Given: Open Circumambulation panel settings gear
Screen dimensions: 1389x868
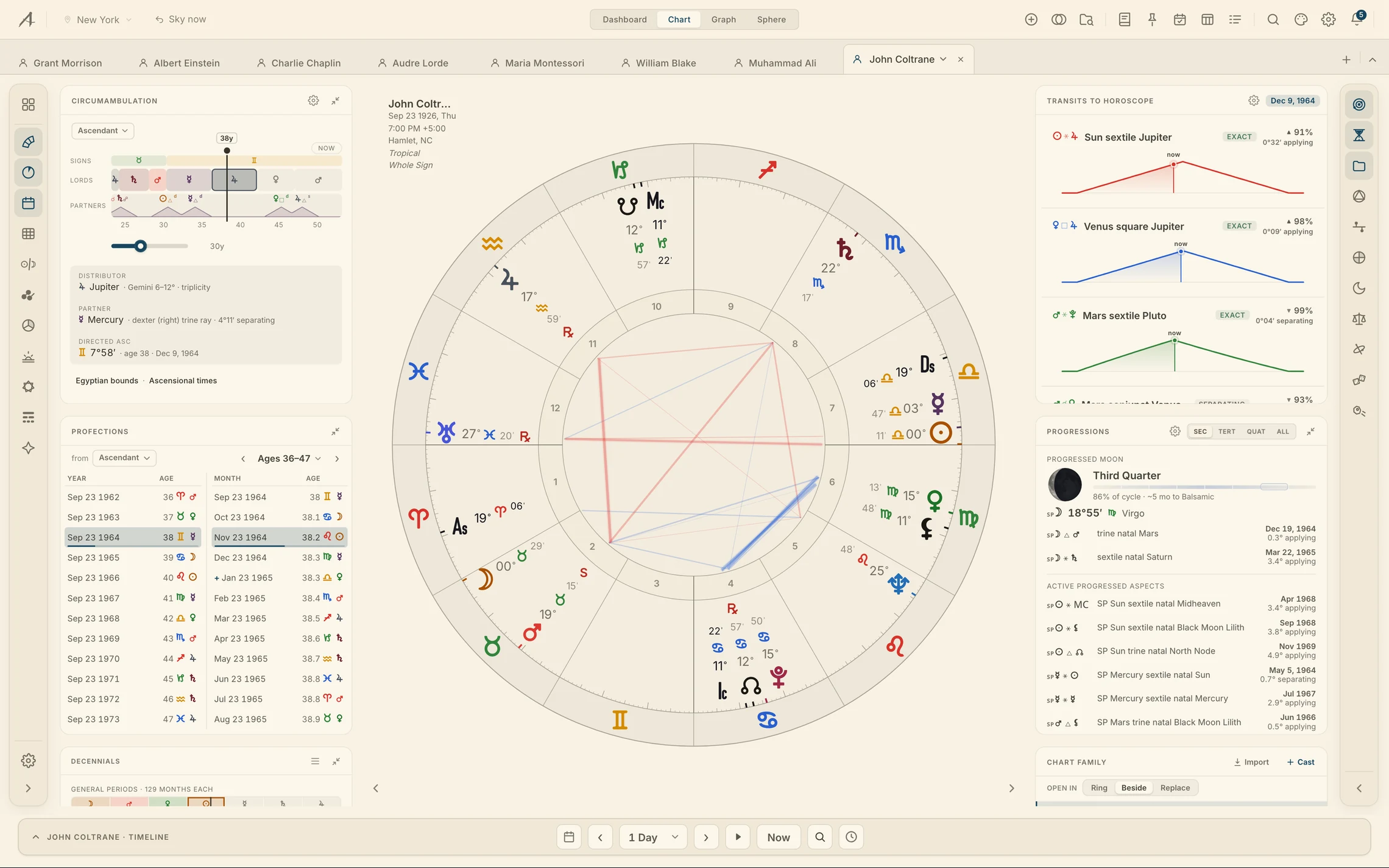Looking at the screenshot, I should 313,101.
